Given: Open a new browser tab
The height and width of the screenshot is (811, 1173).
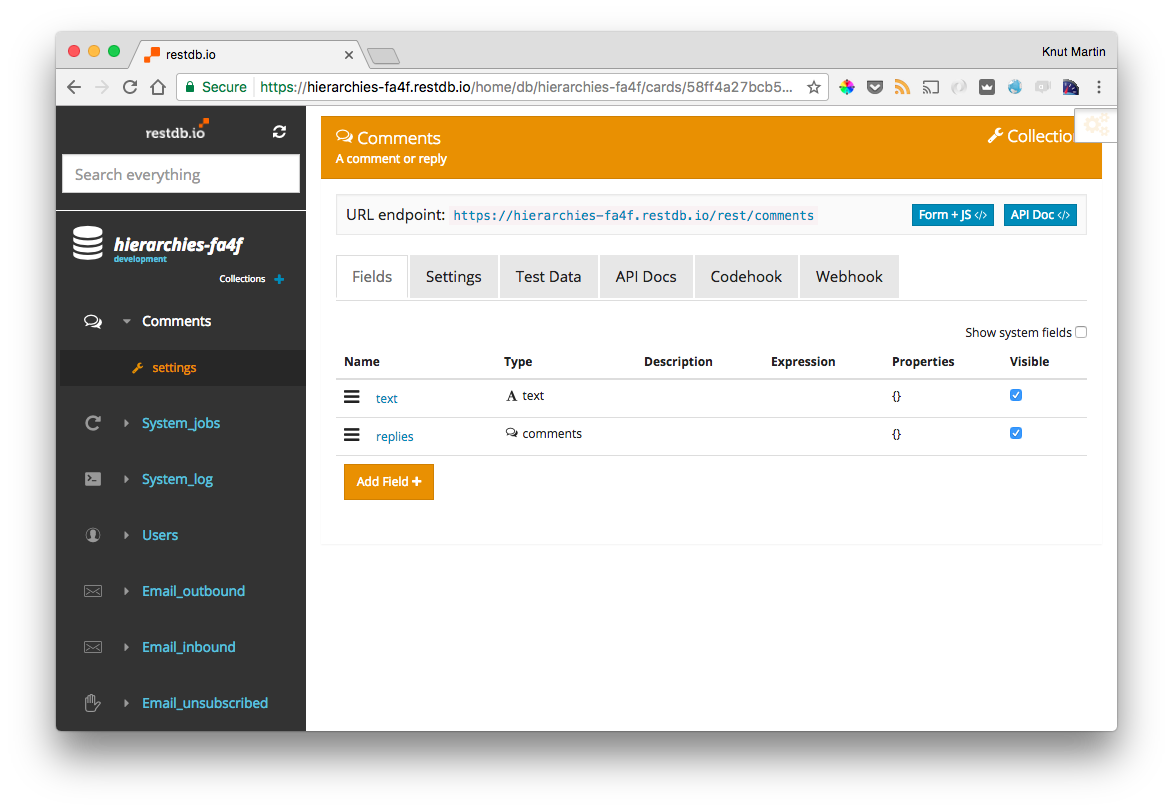Looking at the screenshot, I should click(384, 55).
